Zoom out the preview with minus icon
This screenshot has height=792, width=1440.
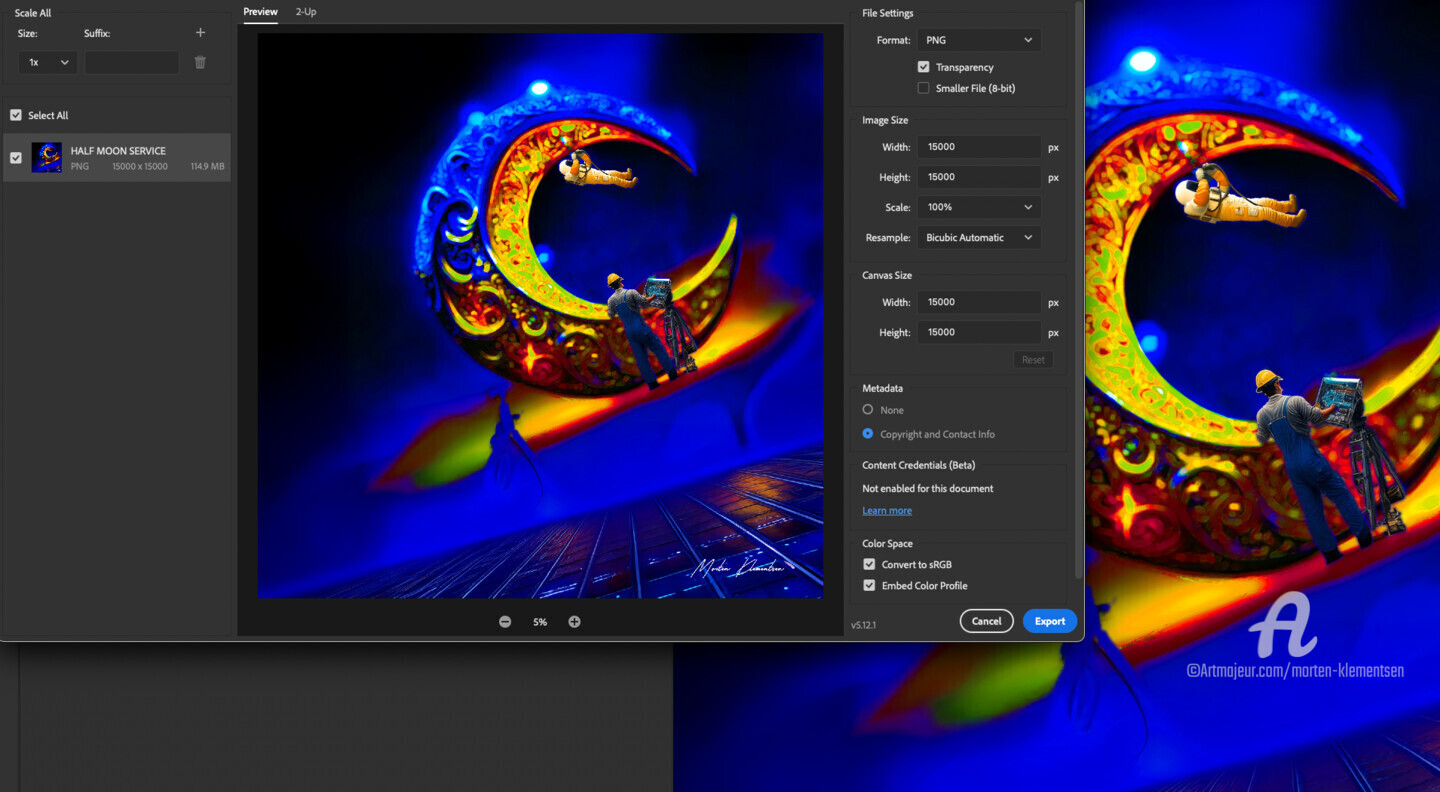point(505,622)
